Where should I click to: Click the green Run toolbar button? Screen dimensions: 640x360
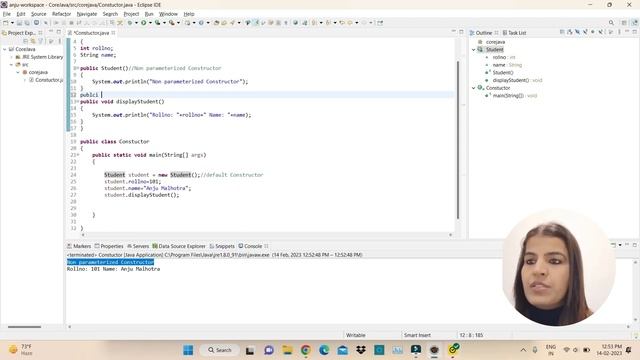[x=144, y=23]
